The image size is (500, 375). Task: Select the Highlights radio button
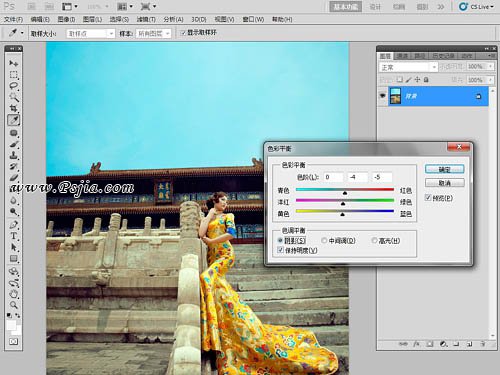point(374,240)
